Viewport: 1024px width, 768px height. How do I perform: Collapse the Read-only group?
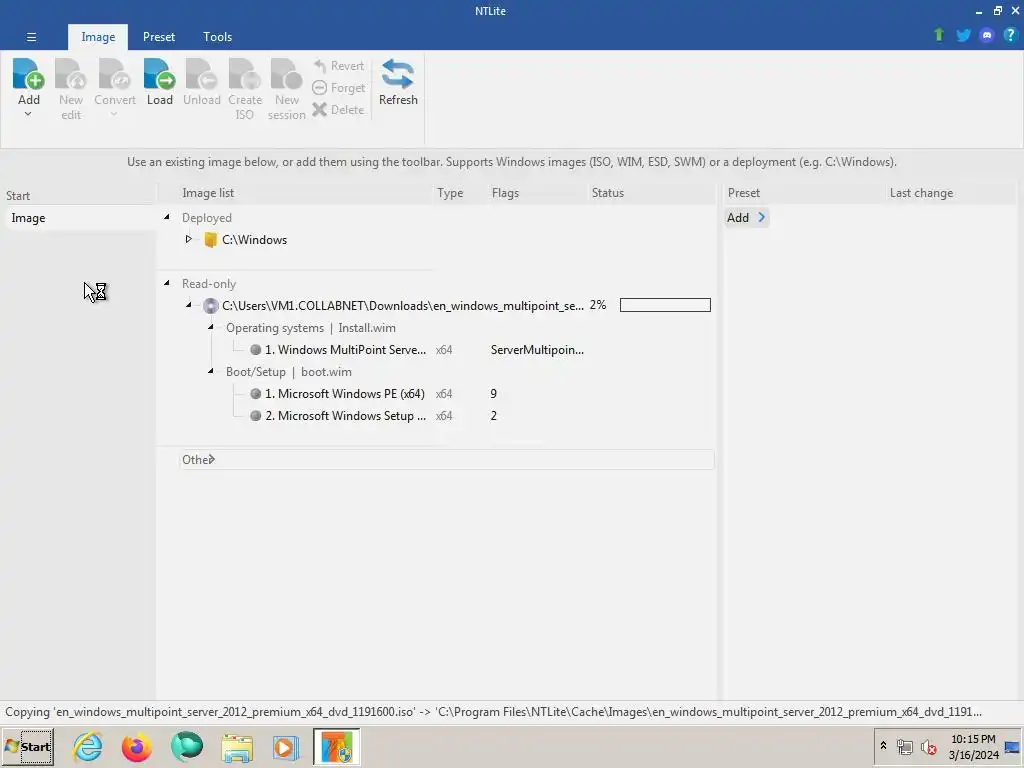tap(167, 283)
